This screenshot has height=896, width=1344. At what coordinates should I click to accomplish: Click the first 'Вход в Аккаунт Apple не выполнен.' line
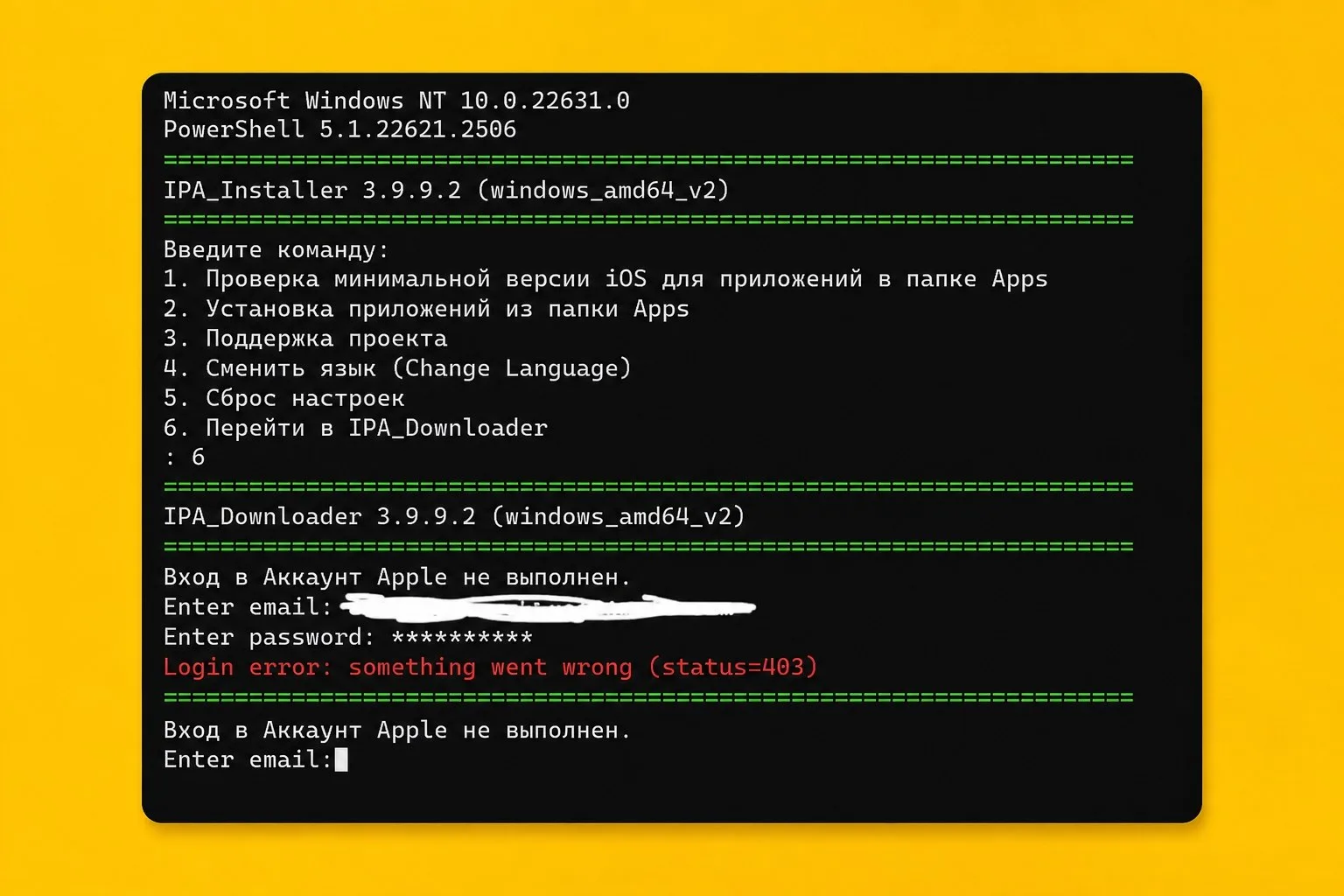[x=397, y=577]
